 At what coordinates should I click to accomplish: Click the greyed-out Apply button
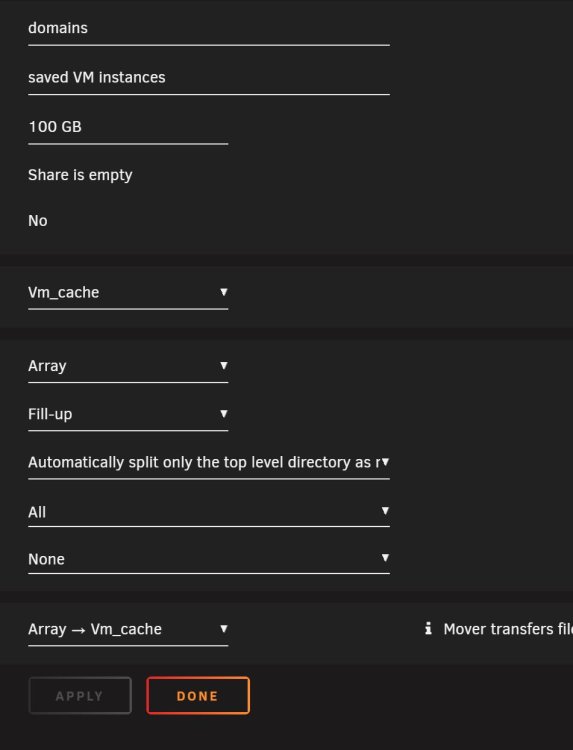tap(80, 696)
